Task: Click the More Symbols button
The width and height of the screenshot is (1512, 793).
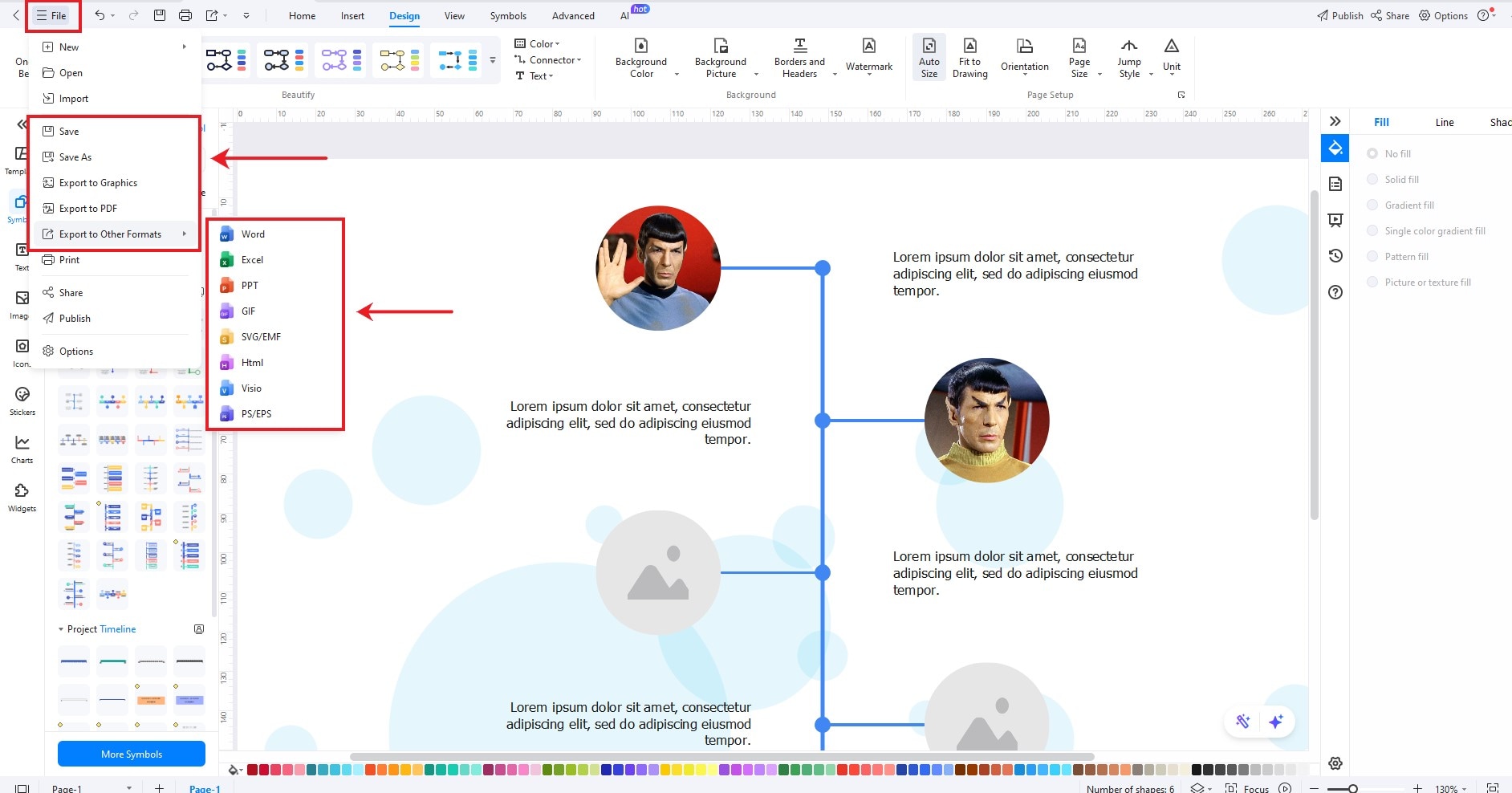Action: pos(132,754)
